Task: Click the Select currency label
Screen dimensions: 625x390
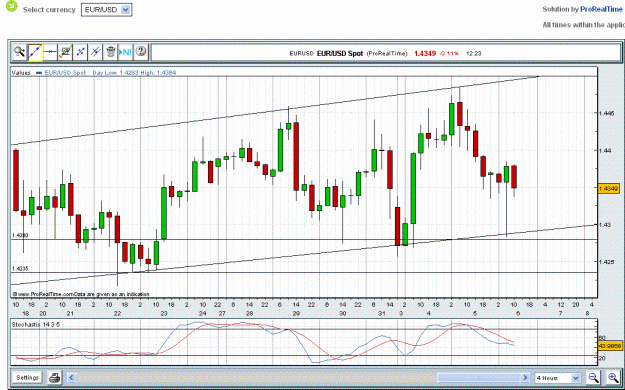Action: (49, 10)
